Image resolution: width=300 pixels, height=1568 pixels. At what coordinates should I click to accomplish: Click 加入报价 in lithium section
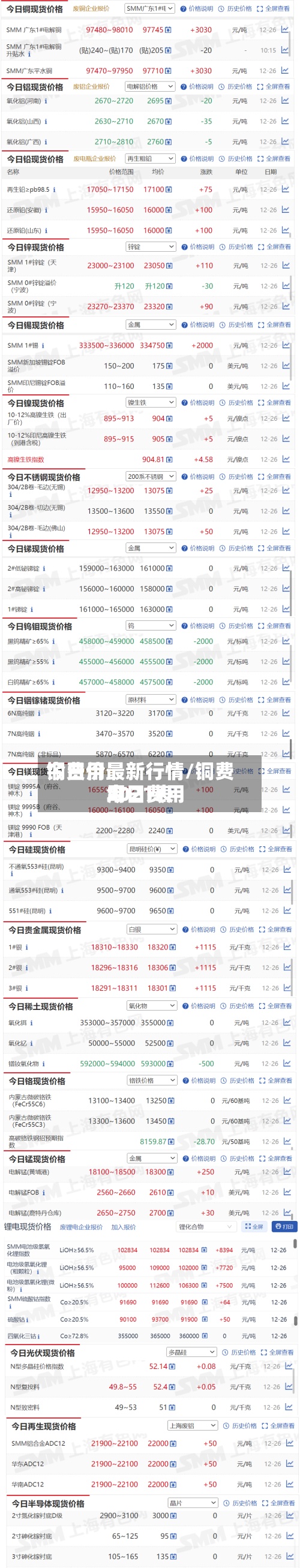[x=124, y=1226]
